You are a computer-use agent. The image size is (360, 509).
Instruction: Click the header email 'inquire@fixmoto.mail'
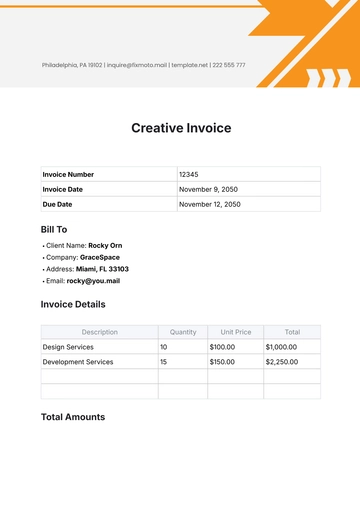click(137, 65)
